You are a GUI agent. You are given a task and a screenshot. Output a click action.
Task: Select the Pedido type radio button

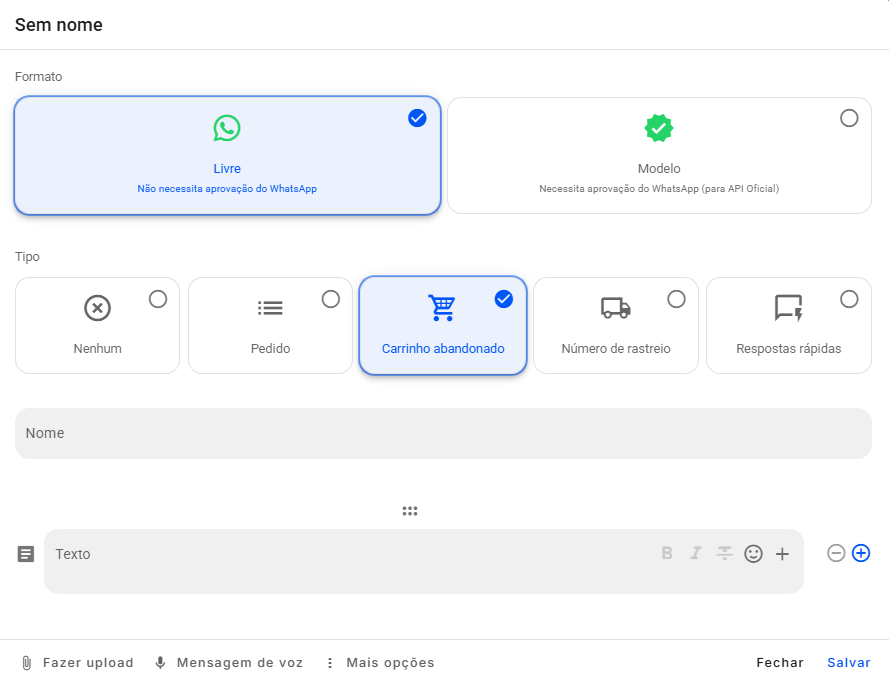331,299
